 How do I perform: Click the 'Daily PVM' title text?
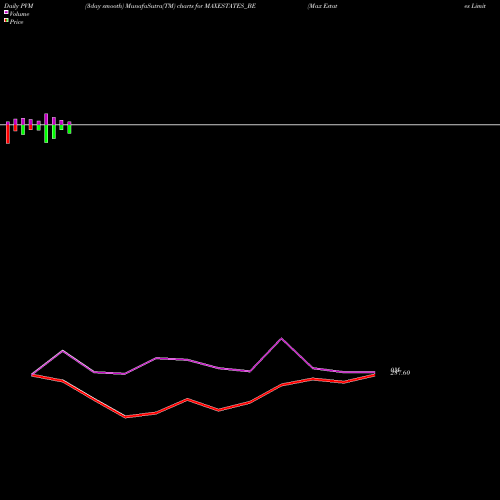[x=19, y=6]
